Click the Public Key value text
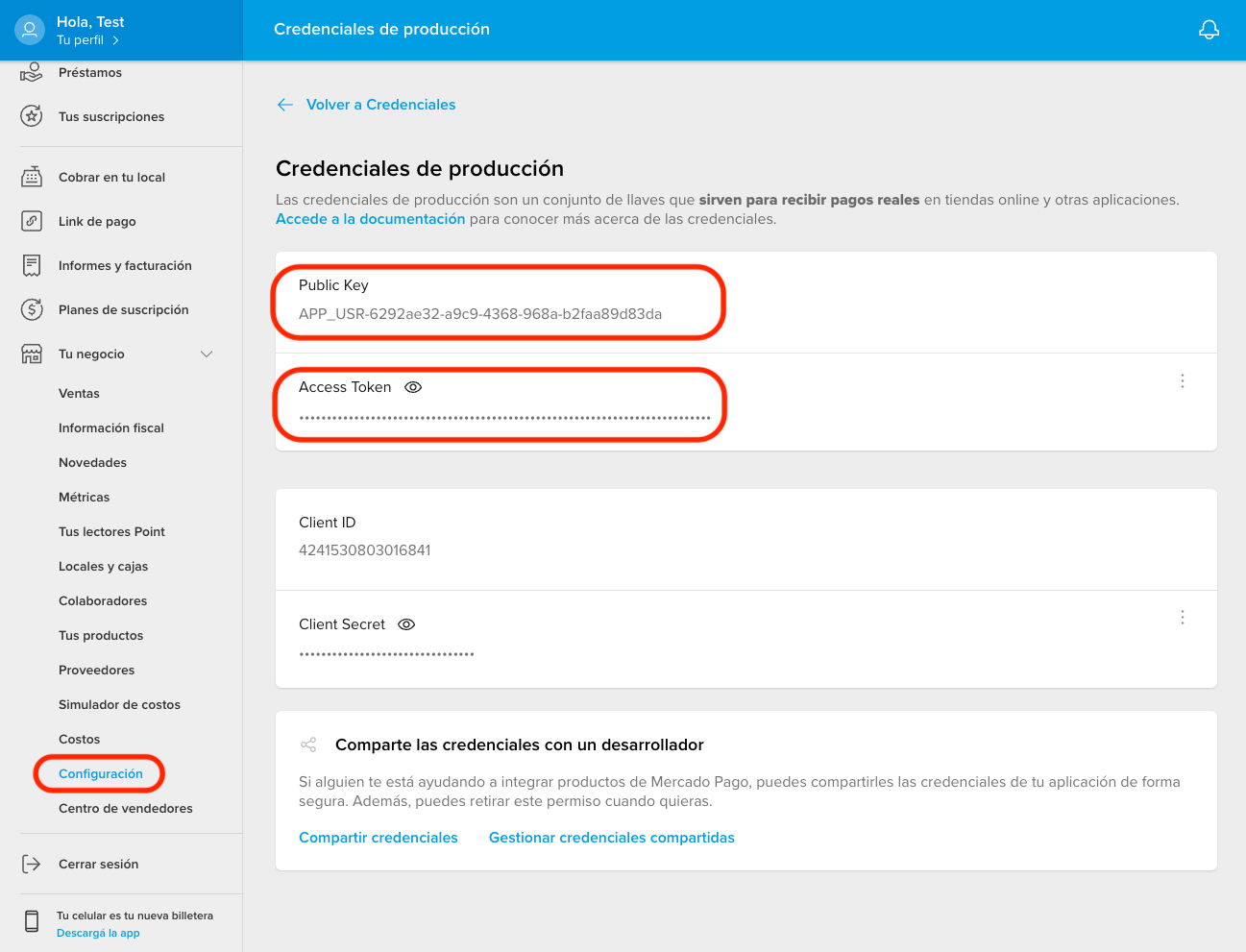This screenshot has width=1246, height=952. (480, 314)
